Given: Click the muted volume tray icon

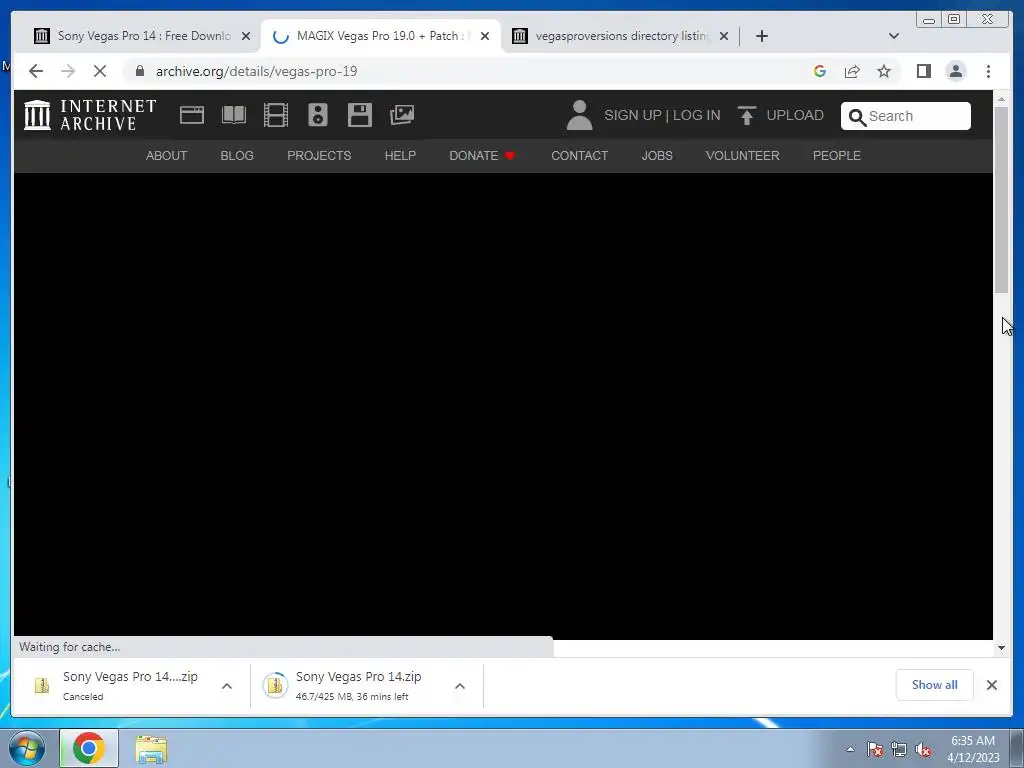Looking at the screenshot, I should click(x=923, y=749).
